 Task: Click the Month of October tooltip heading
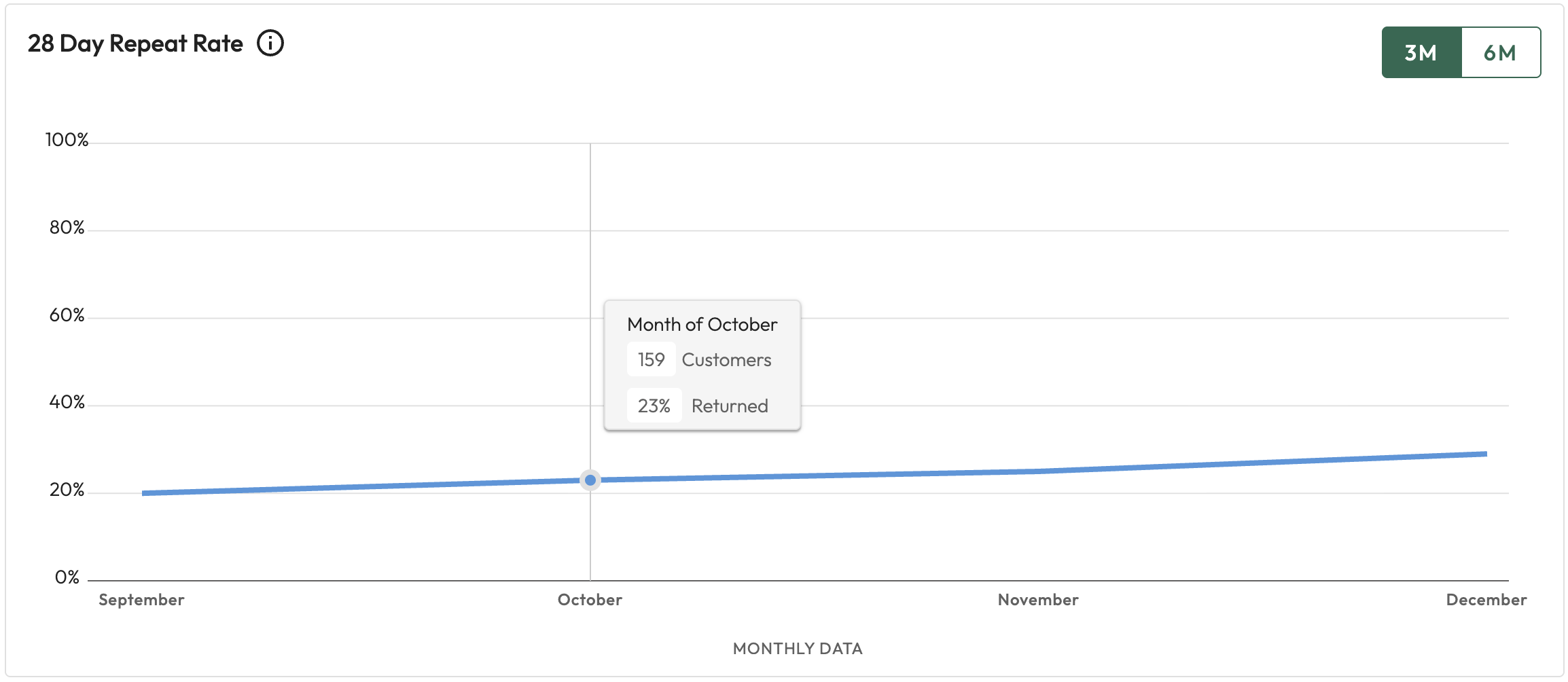point(702,325)
